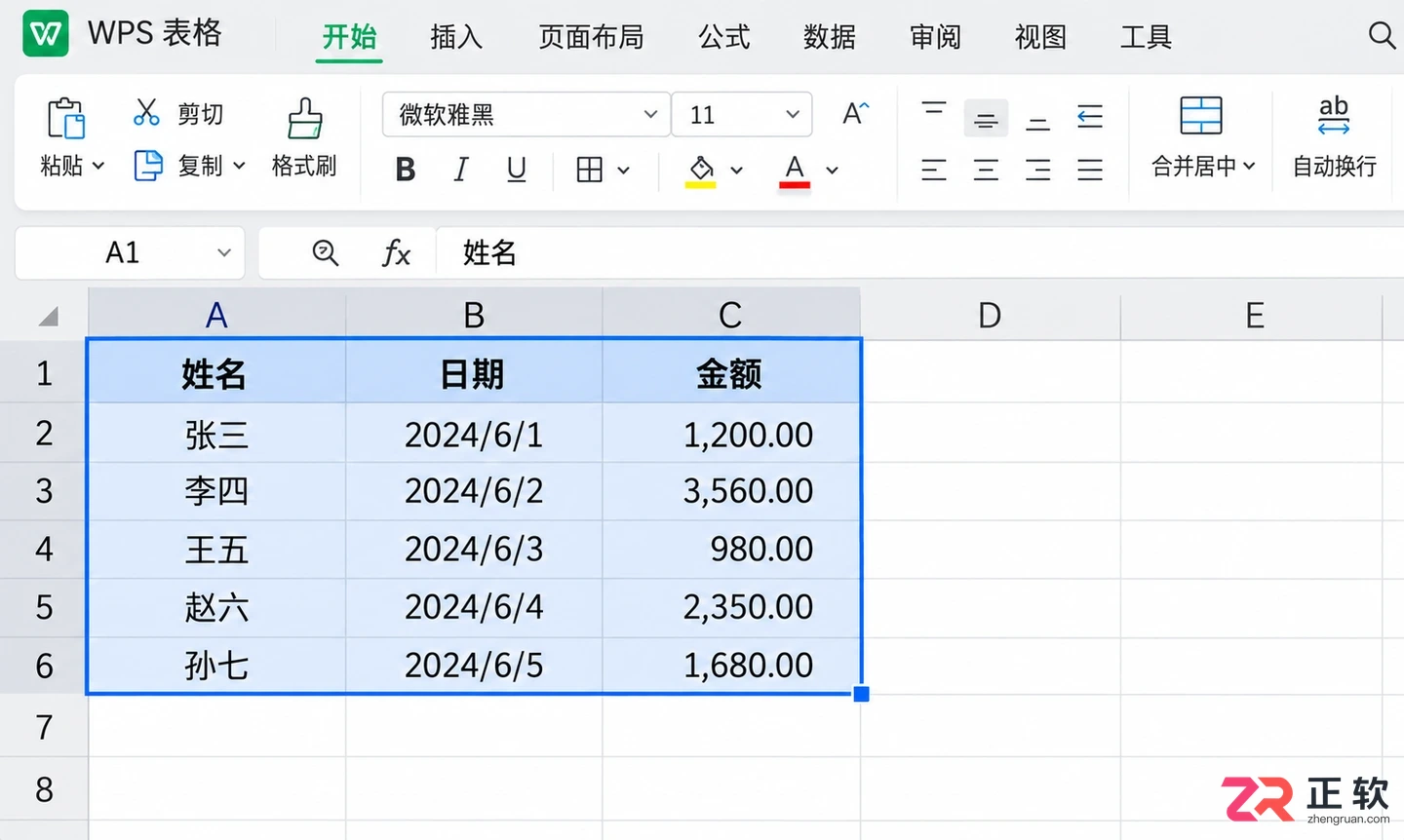Toggle the highlighted middle vertical align button

[986, 119]
